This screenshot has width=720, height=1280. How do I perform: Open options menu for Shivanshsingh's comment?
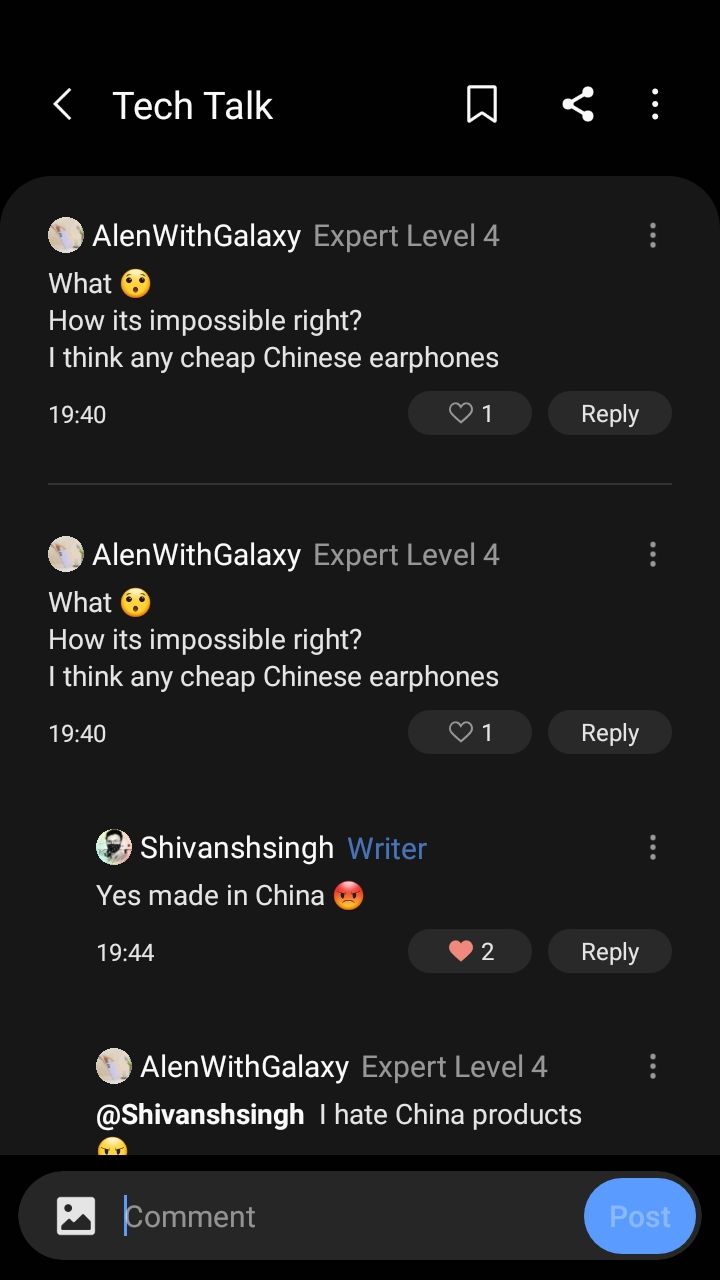pos(653,847)
